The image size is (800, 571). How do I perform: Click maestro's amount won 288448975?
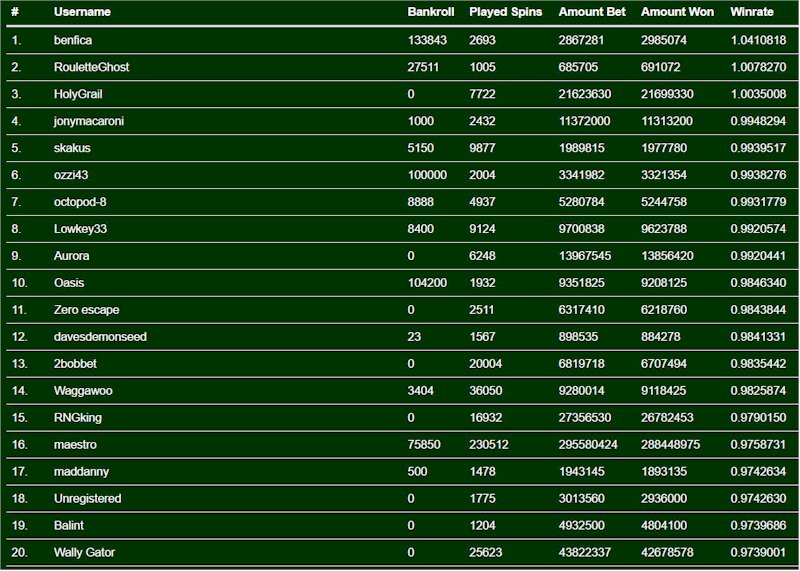coord(670,445)
